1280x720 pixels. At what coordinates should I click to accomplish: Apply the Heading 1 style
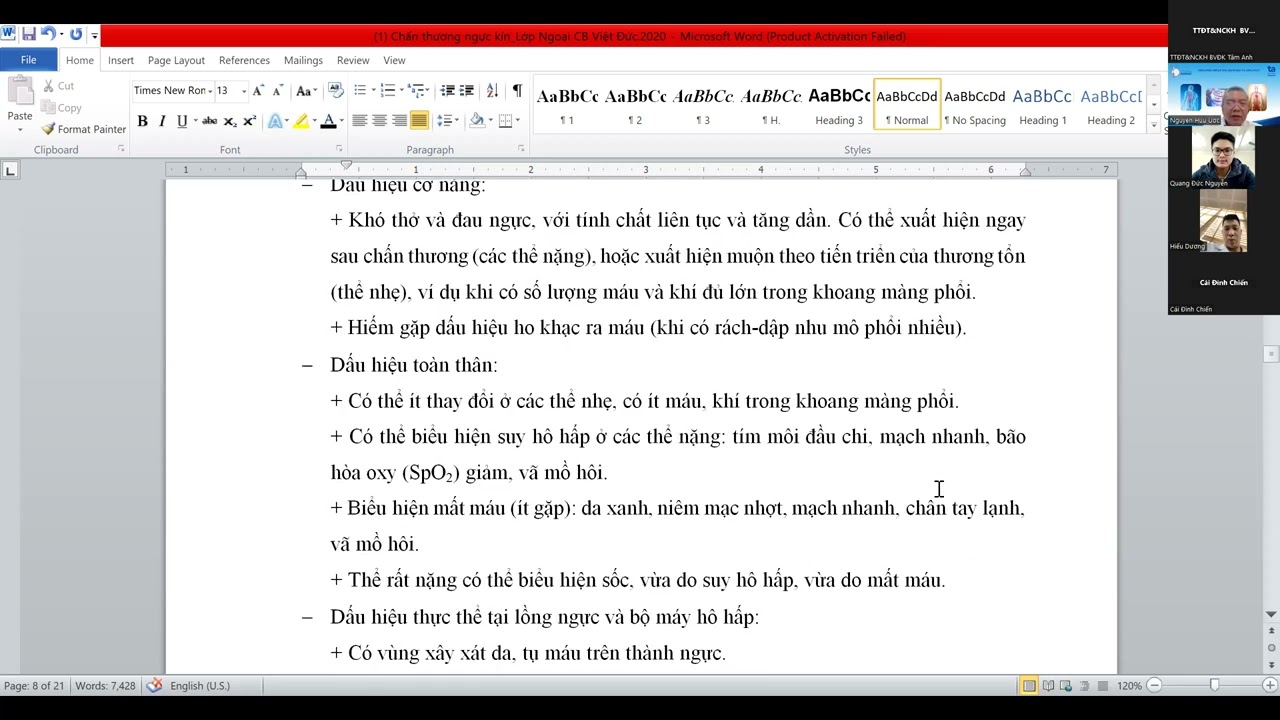[1043, 106]
